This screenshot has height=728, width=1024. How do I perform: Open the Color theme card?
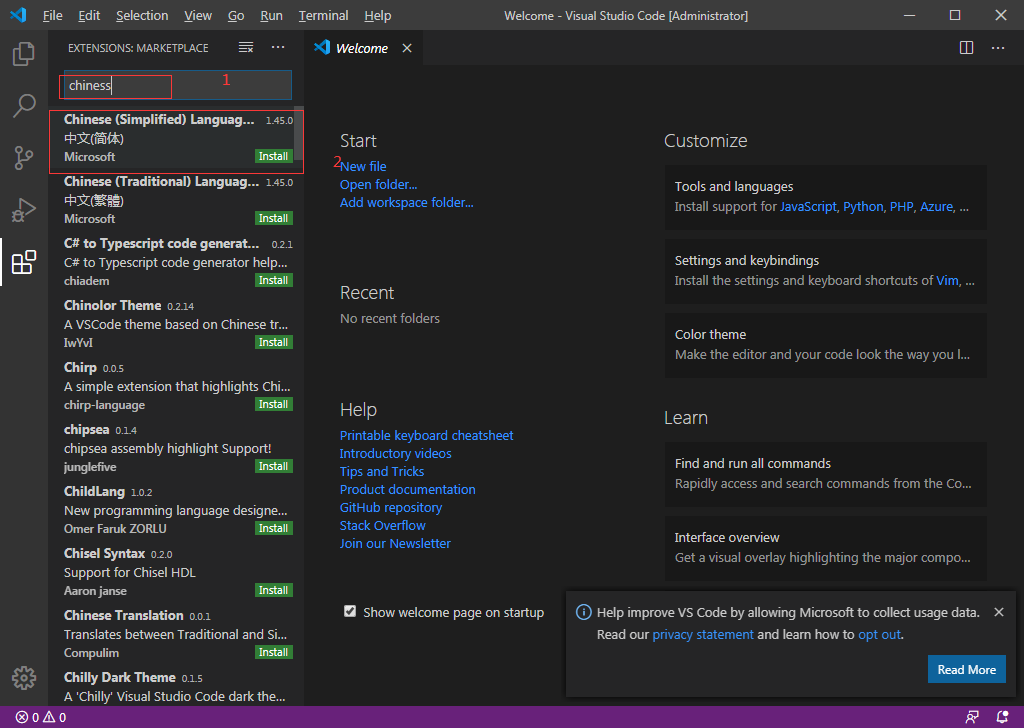point(825,345)
